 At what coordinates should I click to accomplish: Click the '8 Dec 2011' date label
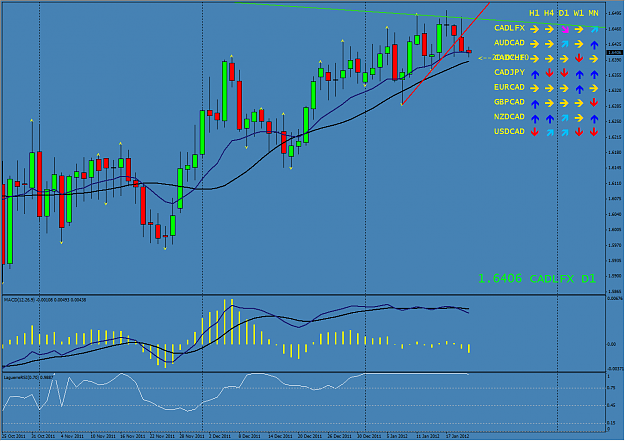click(x=250, y=436)
